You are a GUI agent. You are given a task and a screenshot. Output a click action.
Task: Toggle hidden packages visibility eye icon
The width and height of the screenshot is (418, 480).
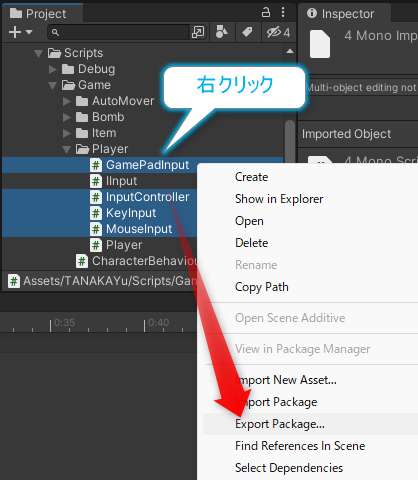tap(278, 32)
